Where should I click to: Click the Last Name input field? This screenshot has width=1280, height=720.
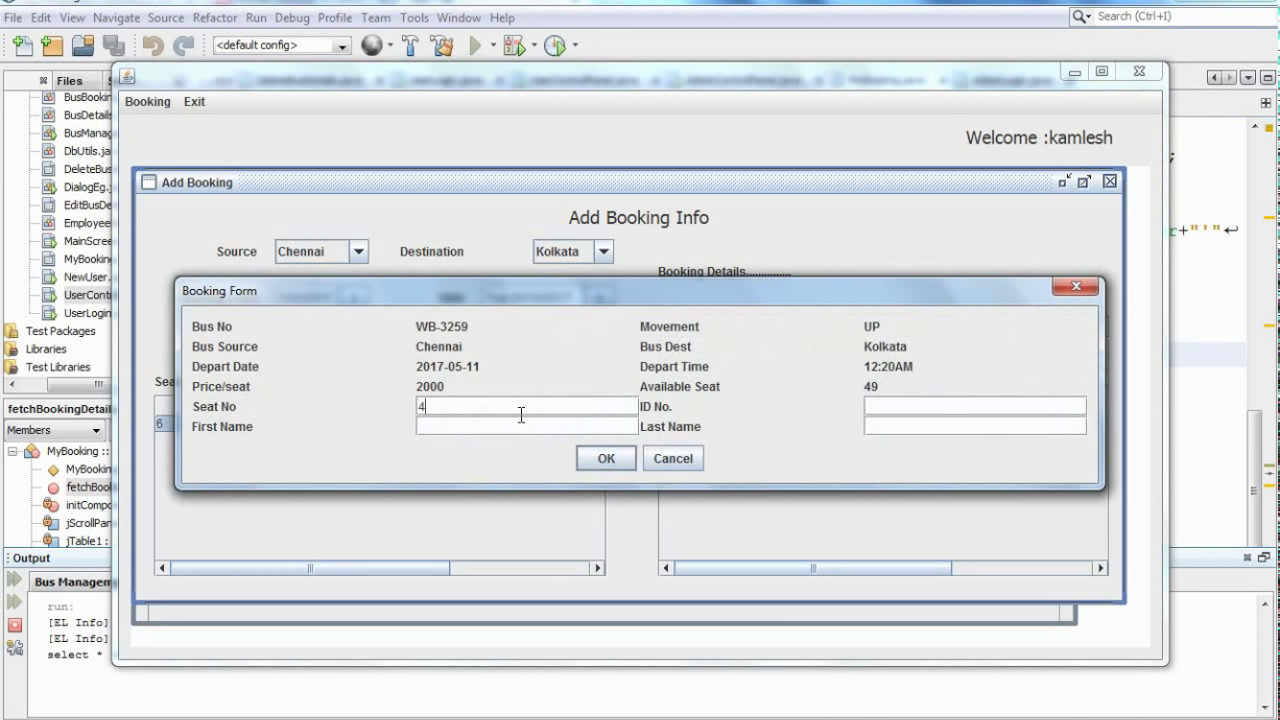pyautogui.click(x=975, y=426)
